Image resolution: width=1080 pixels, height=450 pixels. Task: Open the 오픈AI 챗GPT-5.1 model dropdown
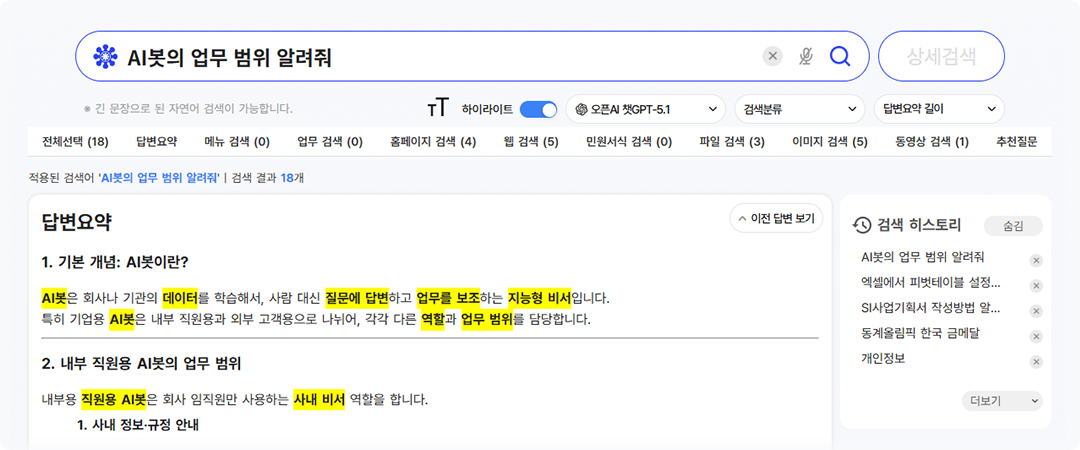[x=645, y=108]
